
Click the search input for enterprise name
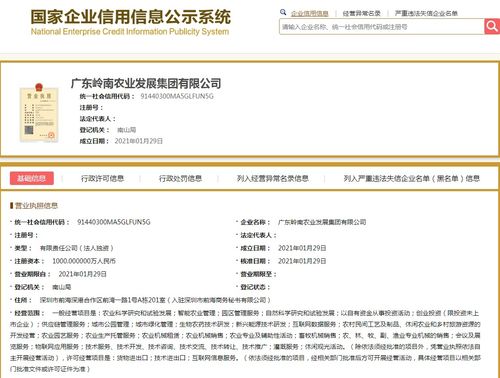[382, 27]
